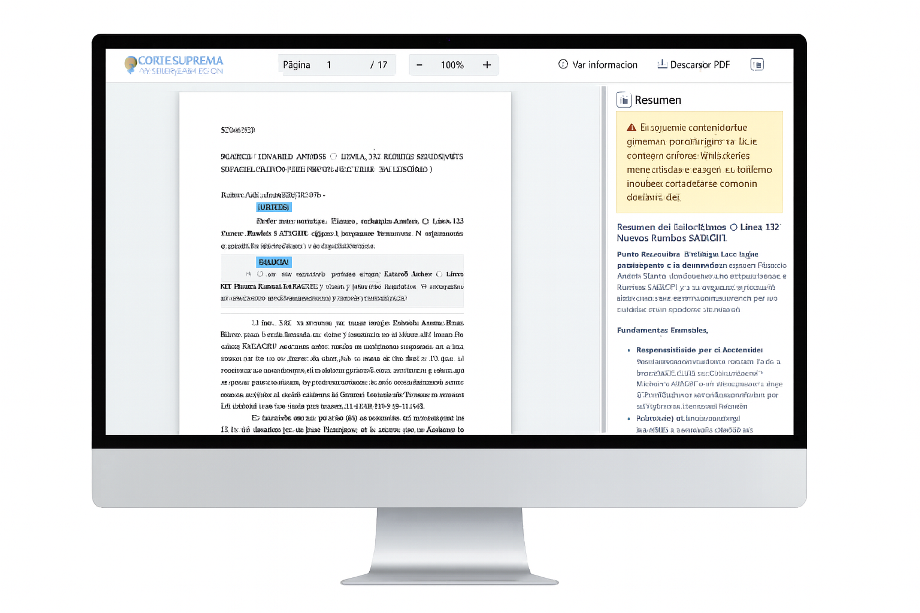Click the warning triangle in yellow notice
Image resolution: width=920 pixels, height=613 pixels.
tap(631, 128)
